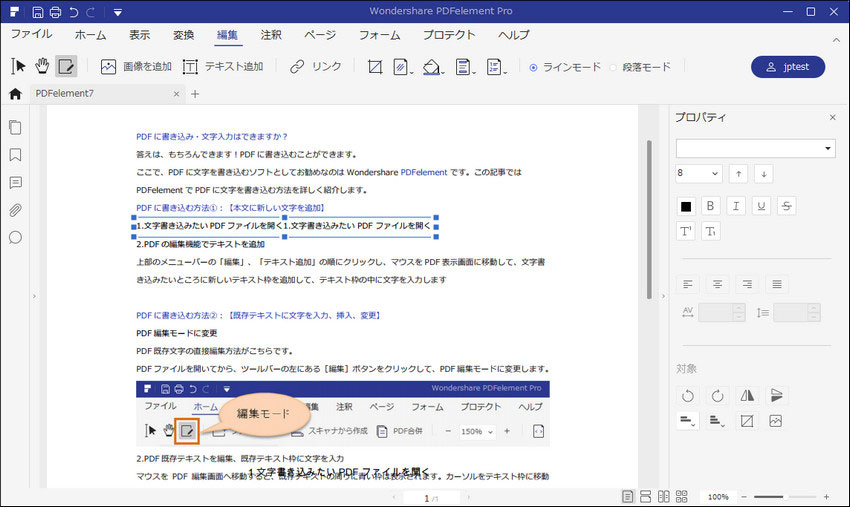Expand the left sidebar with chevron
This screenshot has width=850, height=507.
34,296
